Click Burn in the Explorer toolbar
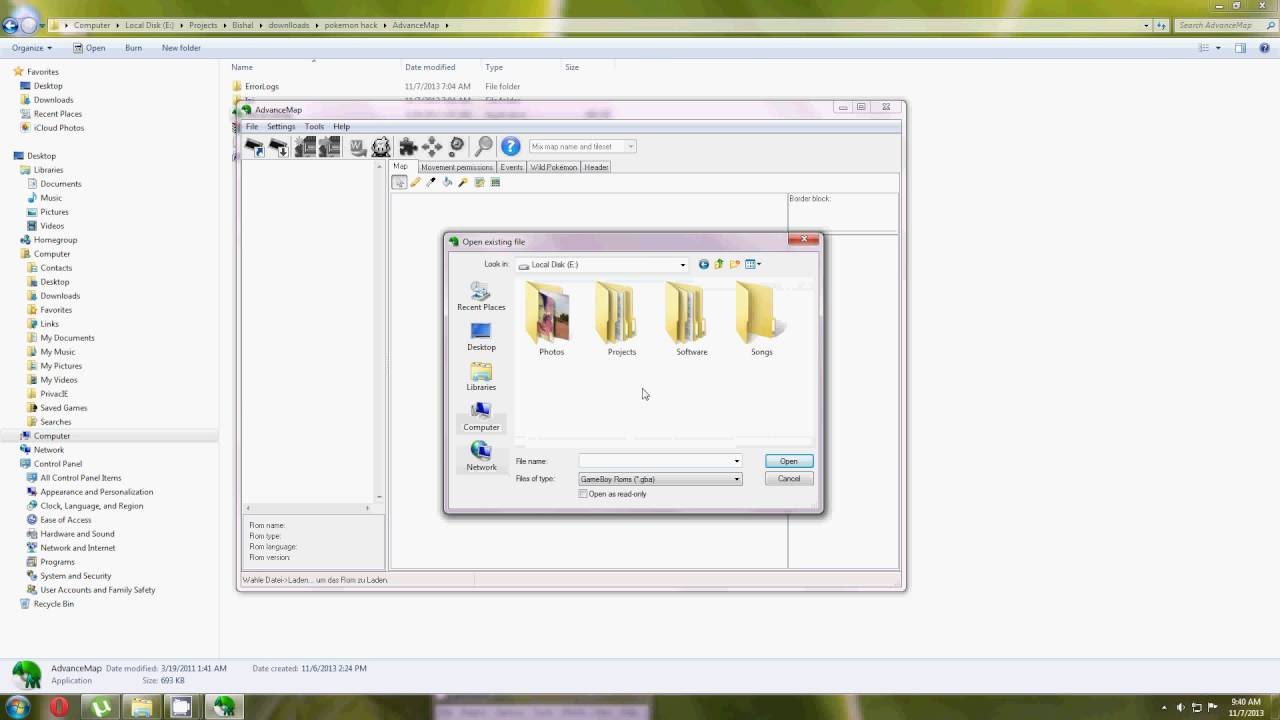Viewport: 1280px width, 720px height. (x=133, y=48)
